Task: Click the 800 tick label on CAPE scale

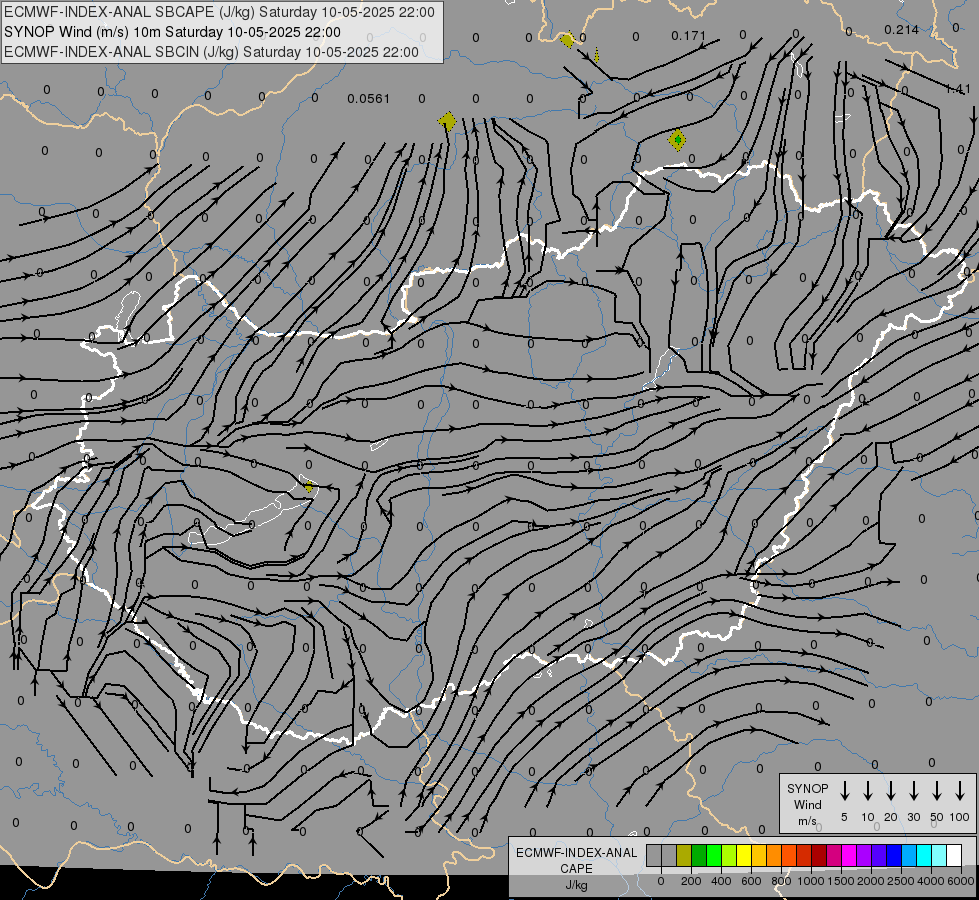Action: 781,881
